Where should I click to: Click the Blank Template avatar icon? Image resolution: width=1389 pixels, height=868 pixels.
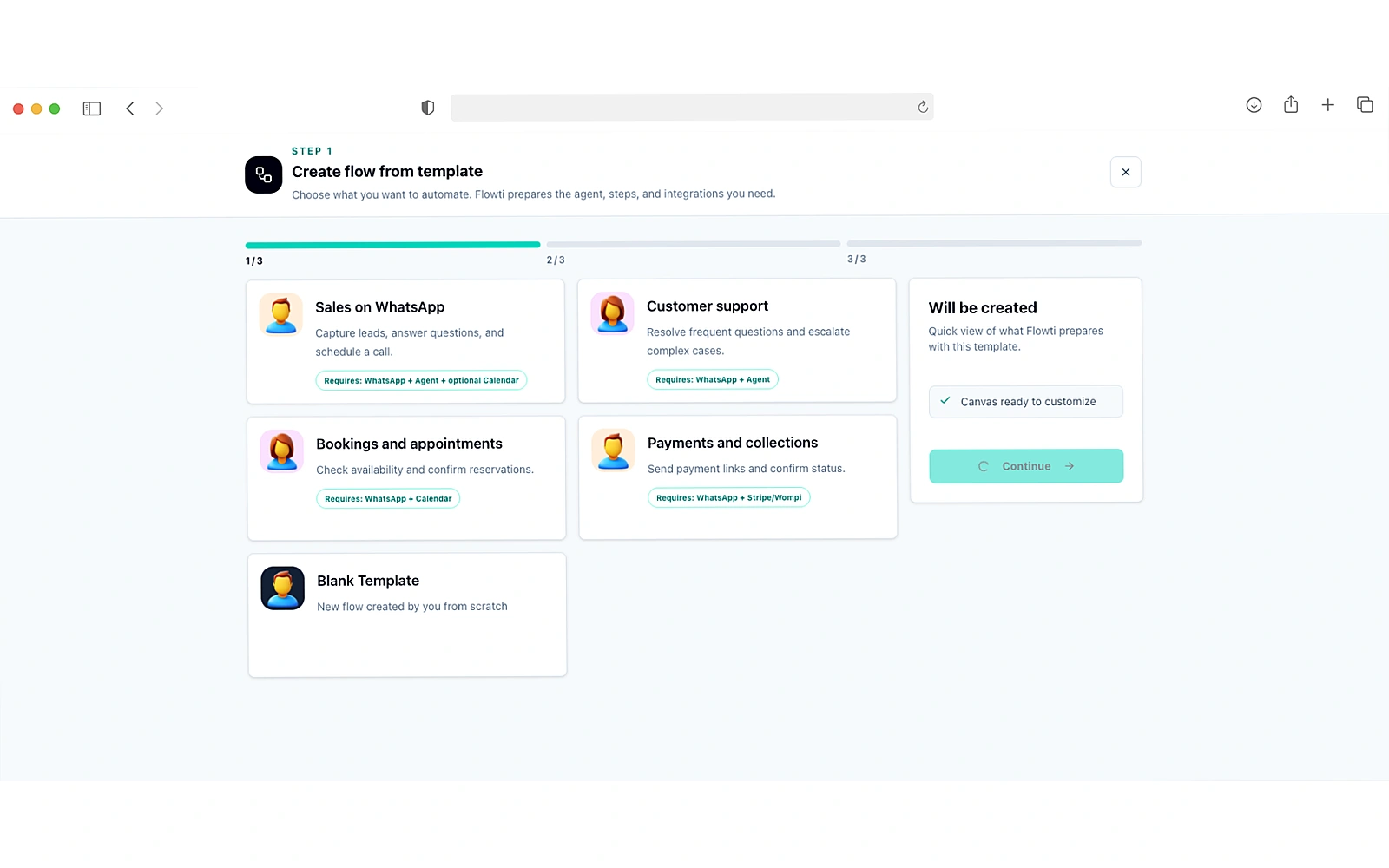pyautogui.click(x=282, y=589)
